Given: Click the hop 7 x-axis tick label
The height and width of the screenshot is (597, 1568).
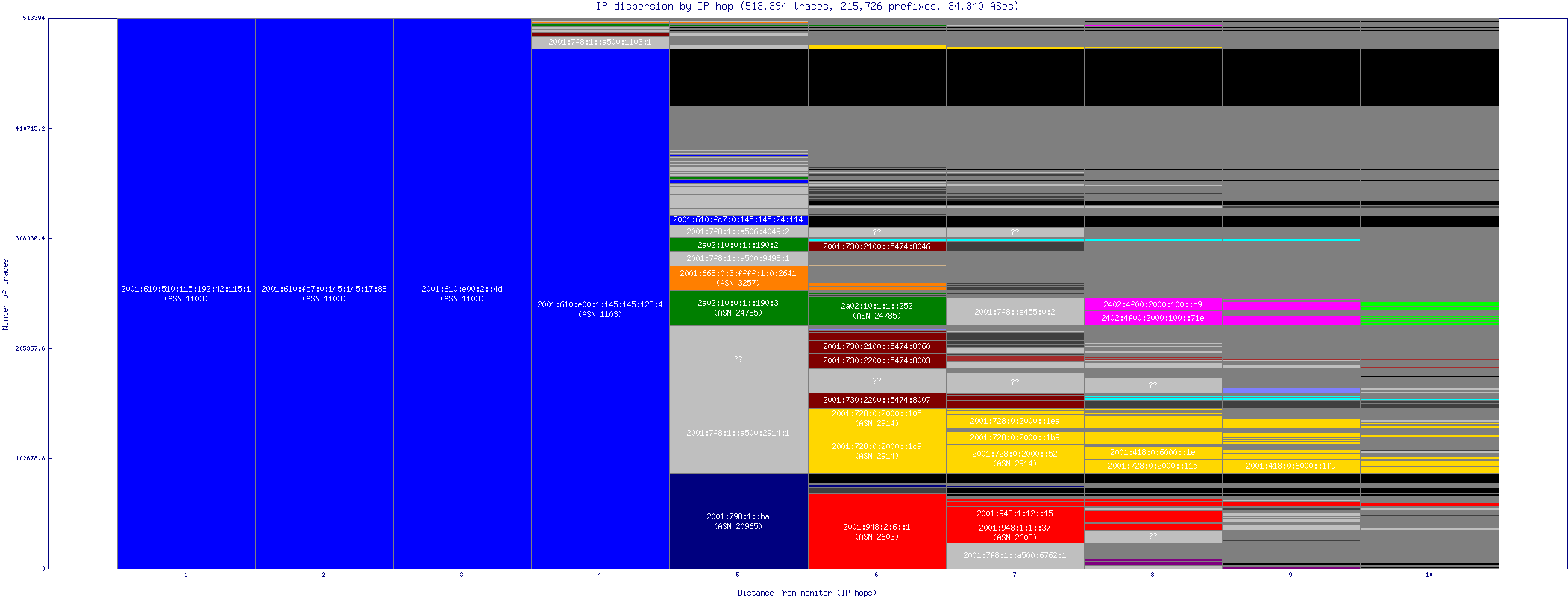Looking at the screenshot, I should [x=1015, y=575].
